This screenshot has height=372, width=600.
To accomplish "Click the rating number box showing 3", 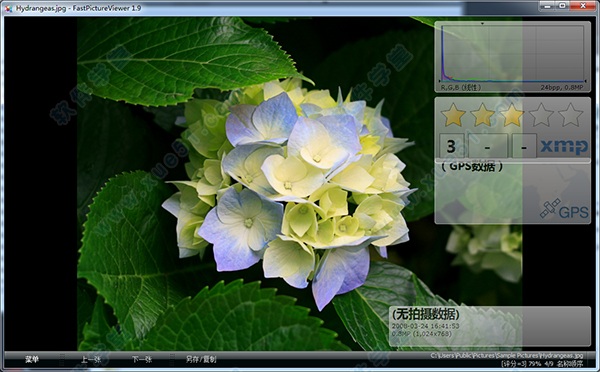I will pos(452,146).
